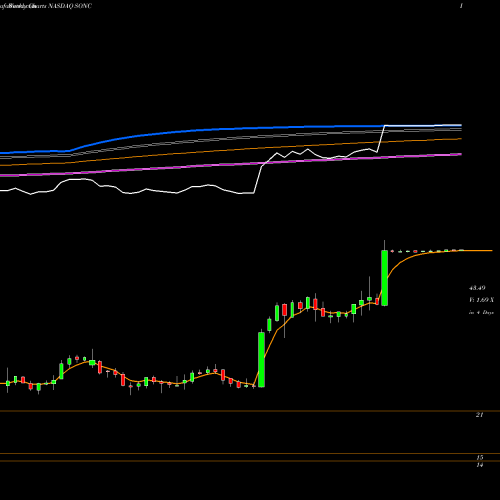Click the 21 price axis label
This screenshot has height=500, width=500.
click(479, 415)
